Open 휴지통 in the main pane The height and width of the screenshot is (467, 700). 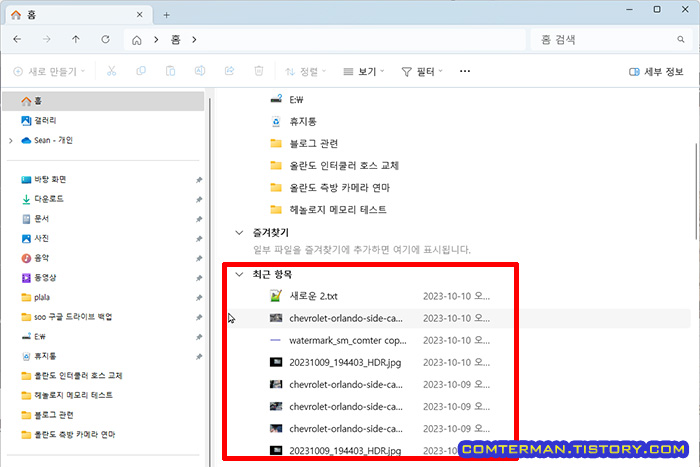(293, 121)
